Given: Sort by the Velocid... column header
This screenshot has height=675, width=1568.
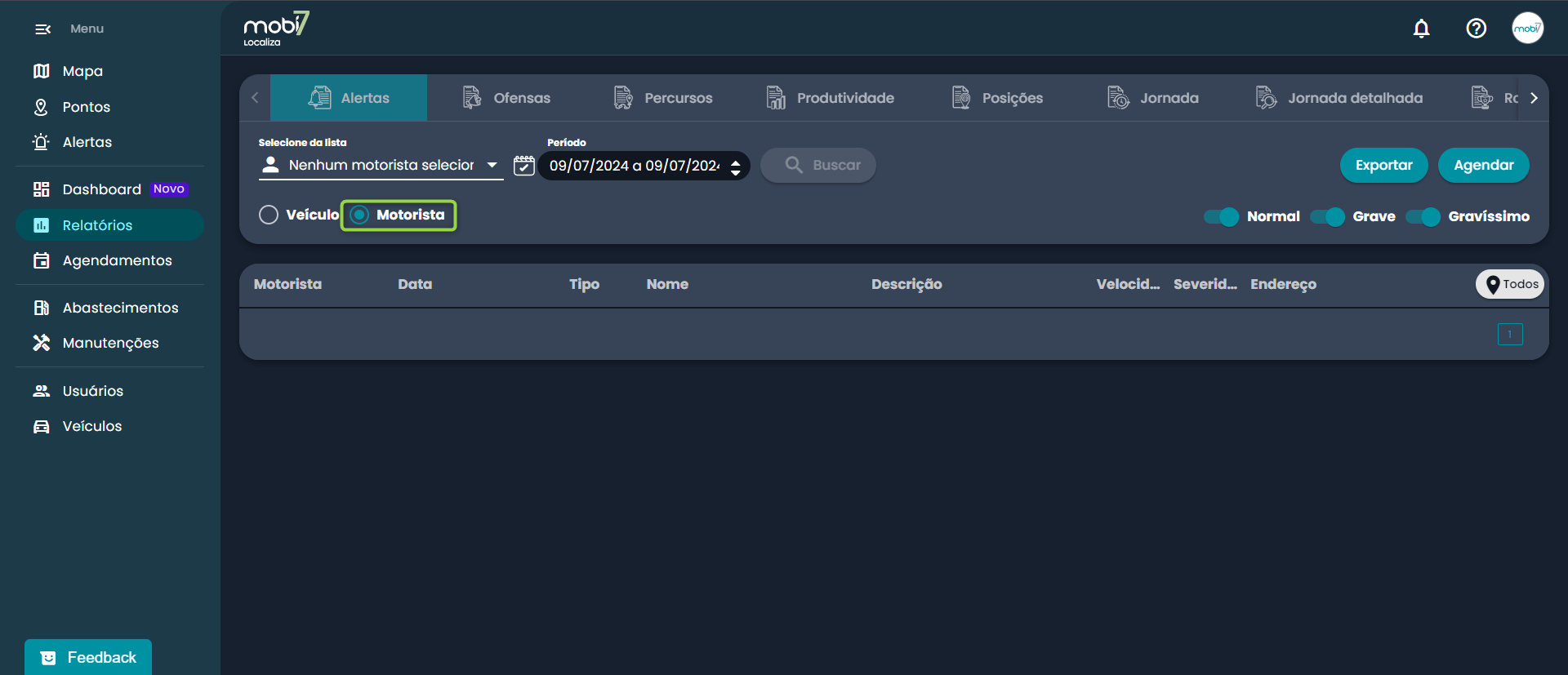Looking at the screenshot, I should pyautogui.click(x=1128, y=284).
